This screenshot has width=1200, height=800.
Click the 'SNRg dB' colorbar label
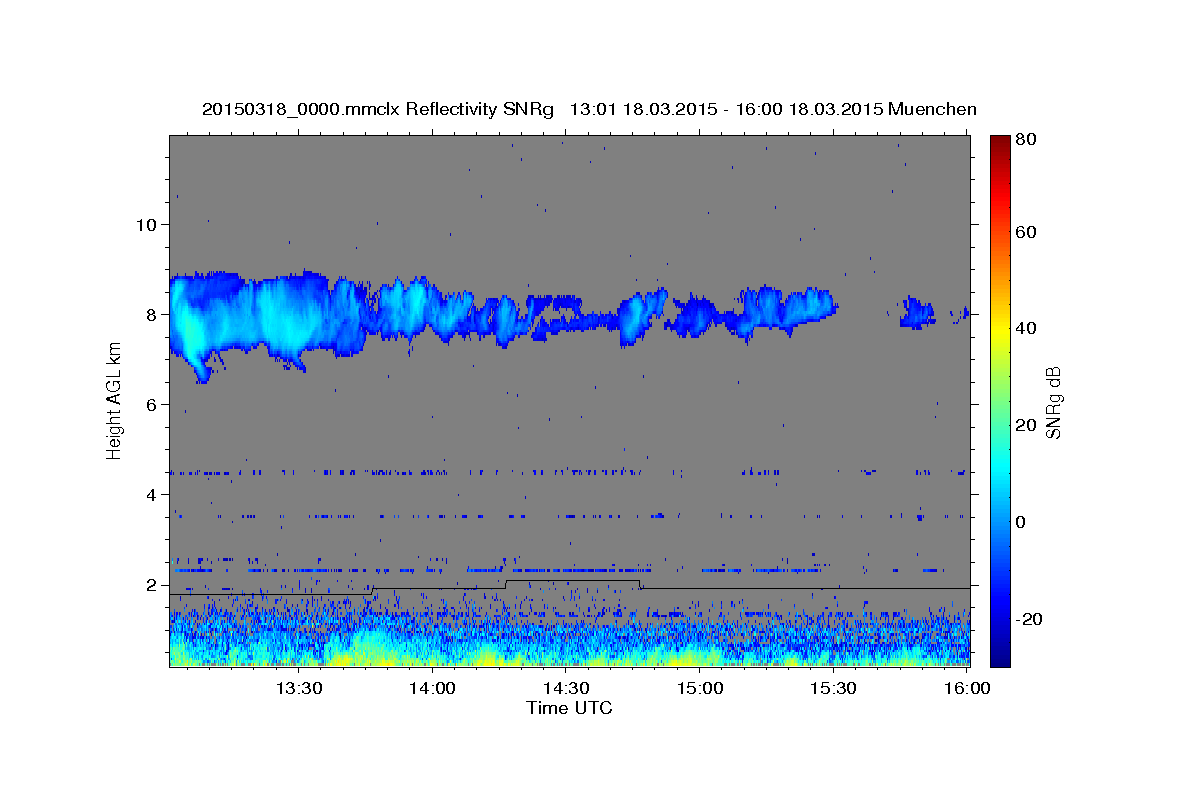tap(1053, 401)
